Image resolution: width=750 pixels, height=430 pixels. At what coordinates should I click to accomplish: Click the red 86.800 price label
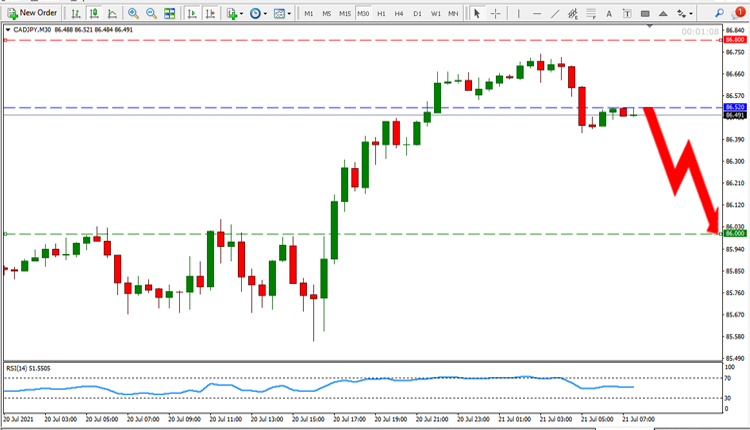pos(735,40)
